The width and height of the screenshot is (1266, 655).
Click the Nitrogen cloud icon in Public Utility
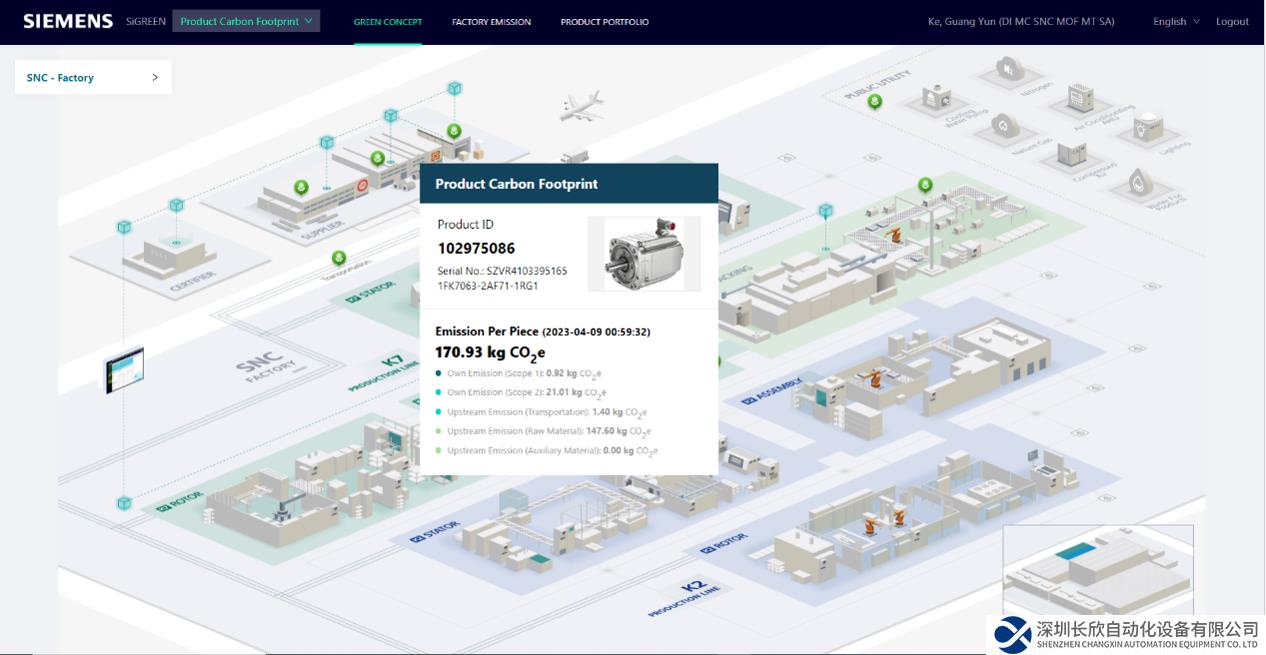1009,68
